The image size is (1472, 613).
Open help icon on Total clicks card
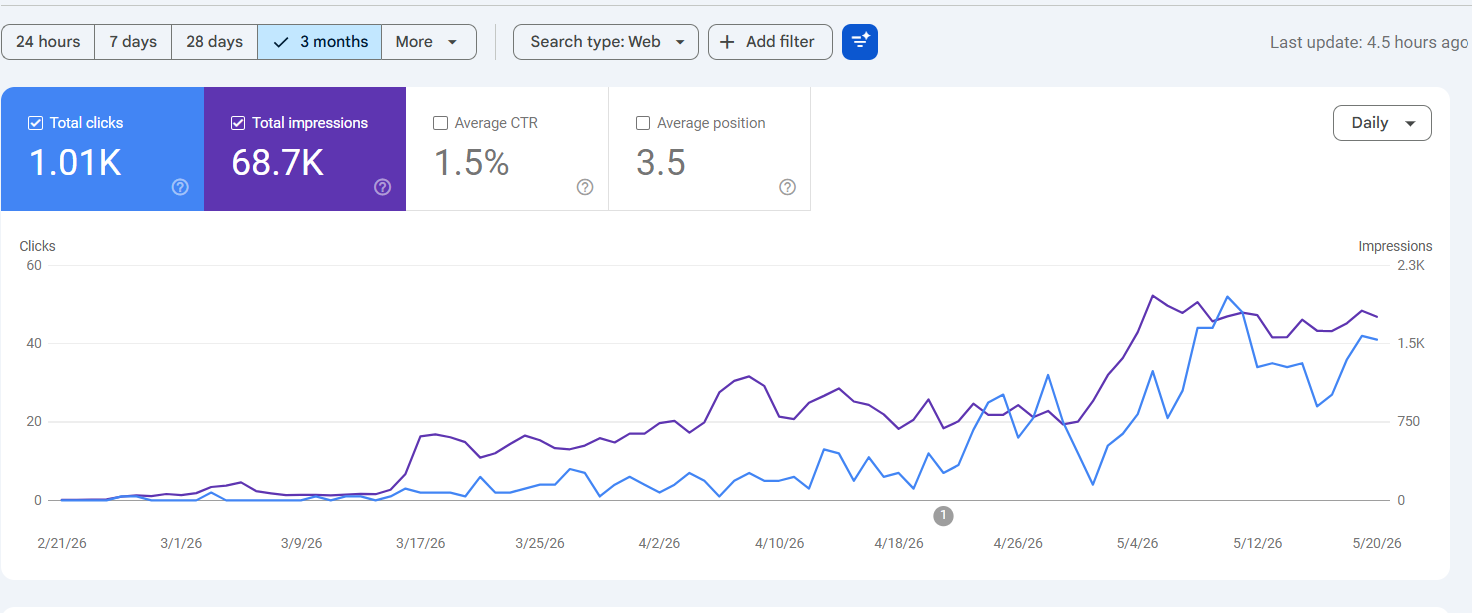pos(180,187)
